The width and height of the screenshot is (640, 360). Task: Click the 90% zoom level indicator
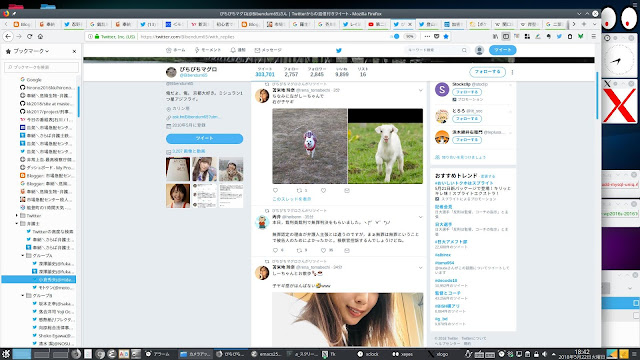[409, 36]
